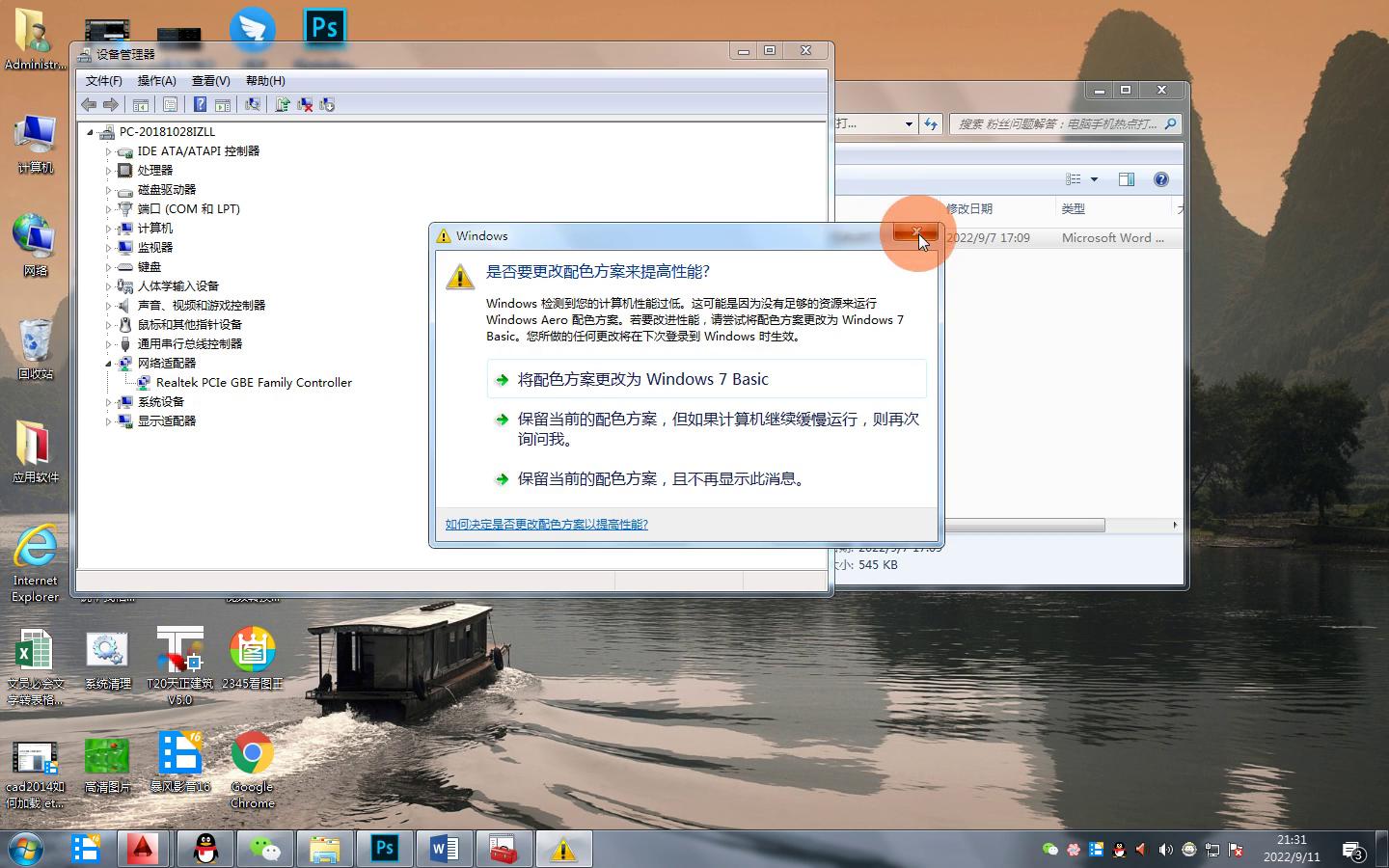
Task: Open the Explorer help icon with question mark
Action: 1161,179
